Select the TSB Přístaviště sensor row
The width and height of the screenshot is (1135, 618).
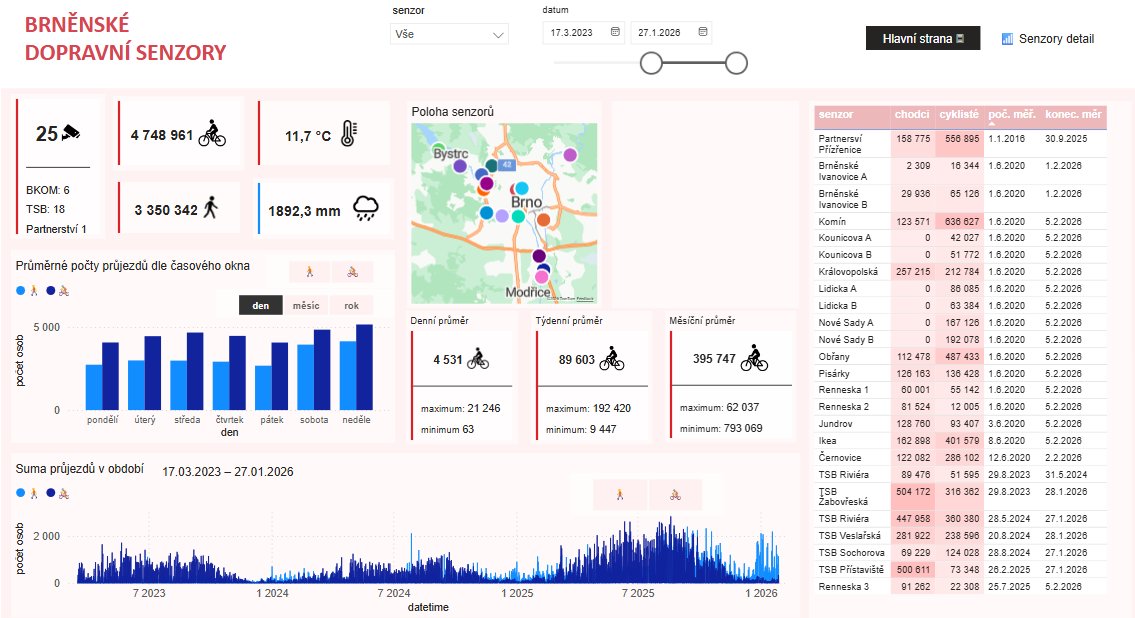[961, 570]
